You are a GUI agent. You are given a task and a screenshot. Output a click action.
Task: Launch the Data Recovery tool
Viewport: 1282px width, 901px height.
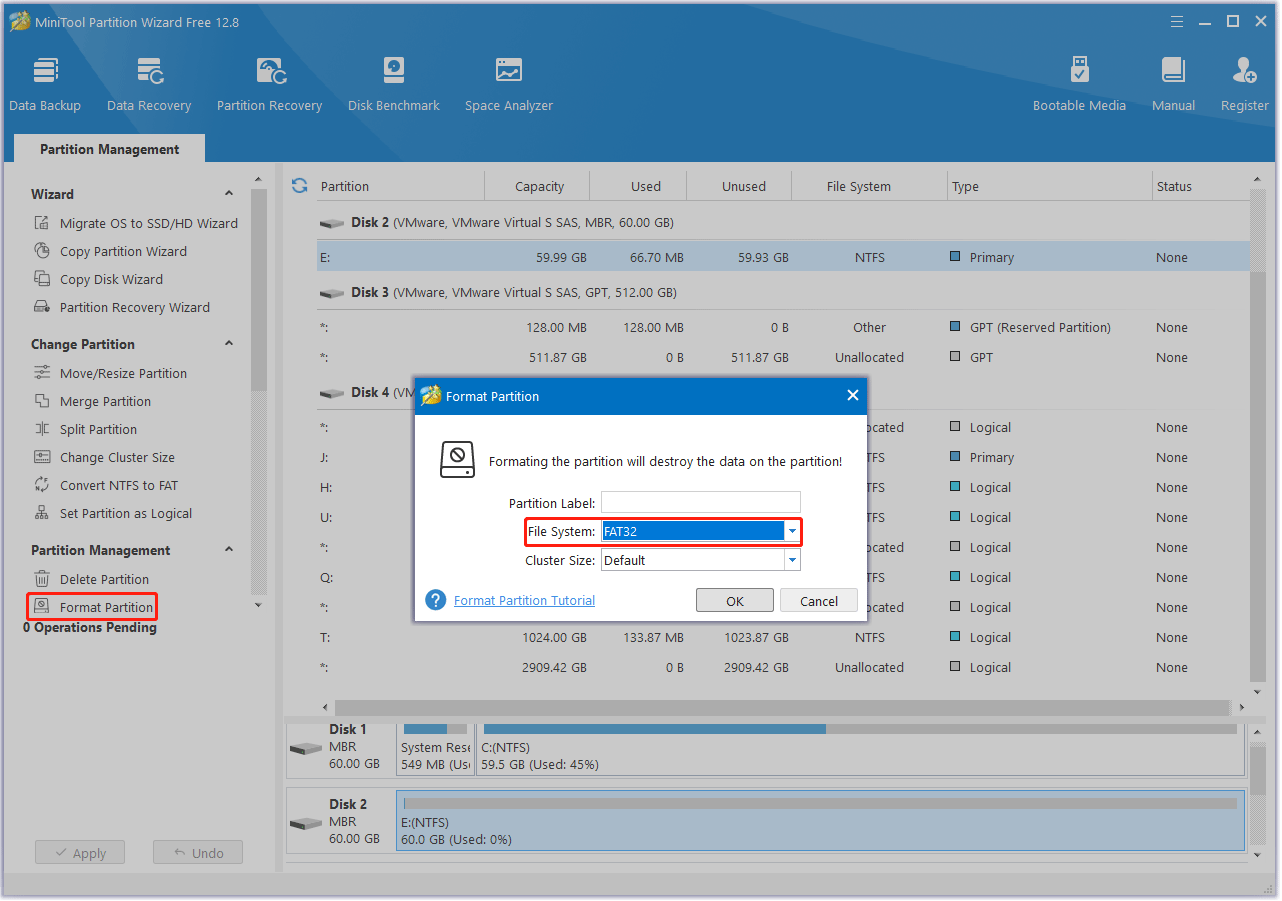point(149,85)
